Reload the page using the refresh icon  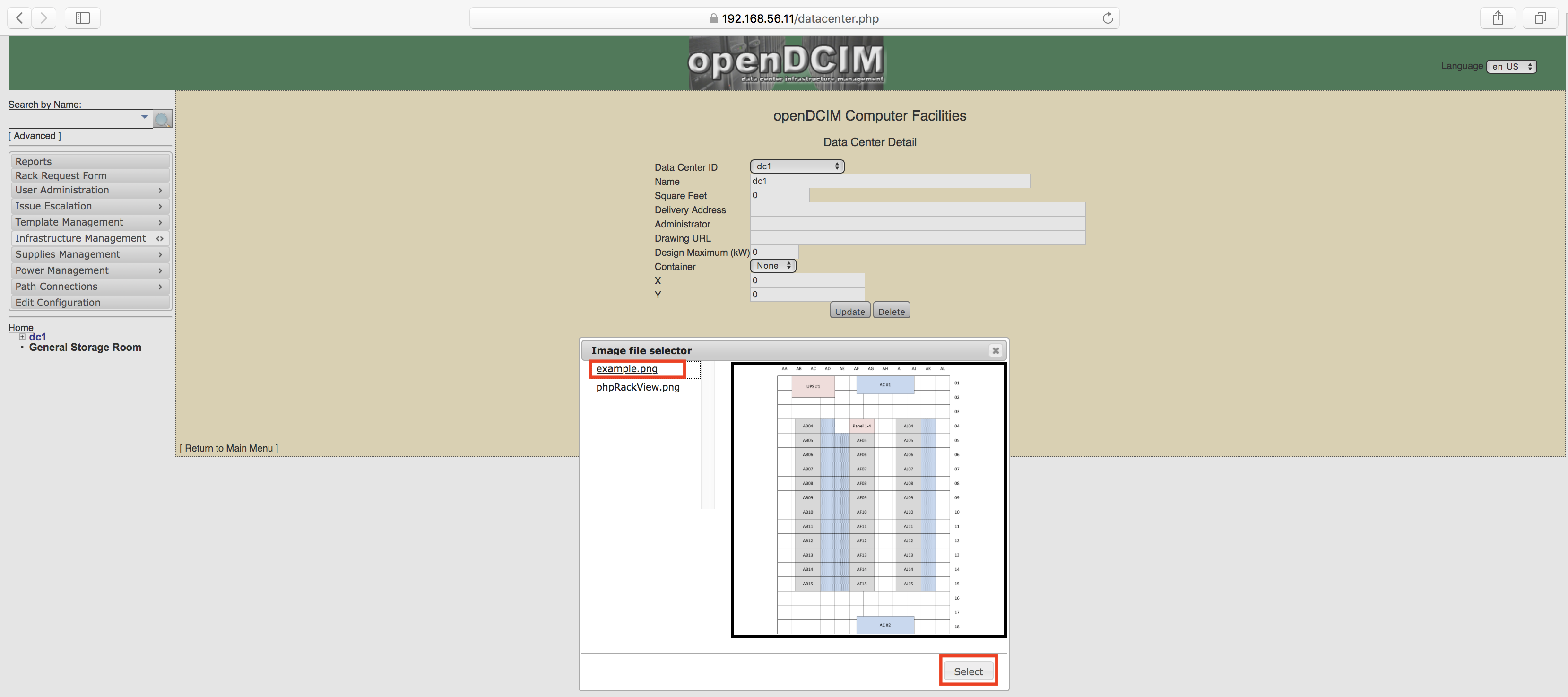(x=1107, y=18)
